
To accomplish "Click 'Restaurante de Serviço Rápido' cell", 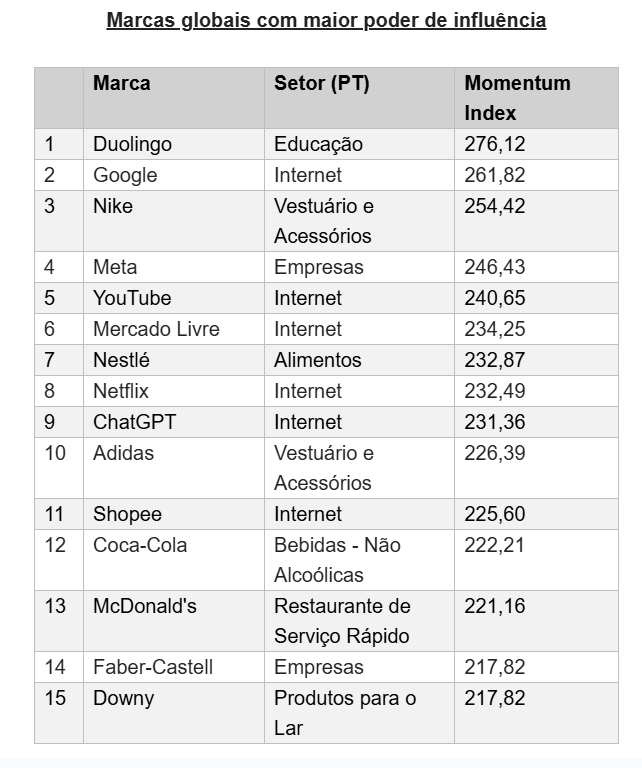I will point(342,621).
